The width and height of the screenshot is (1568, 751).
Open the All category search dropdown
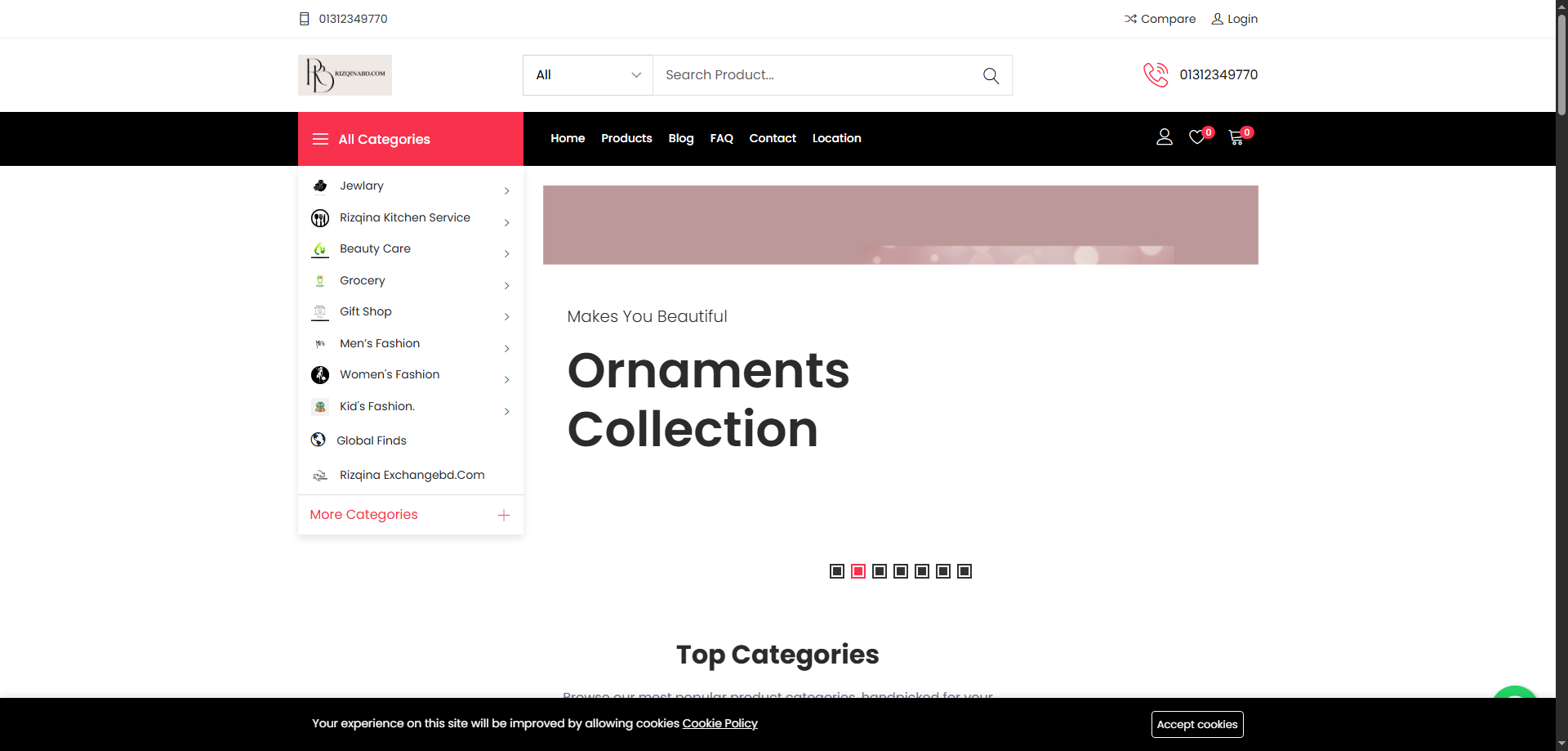click(x=588, y=75)
